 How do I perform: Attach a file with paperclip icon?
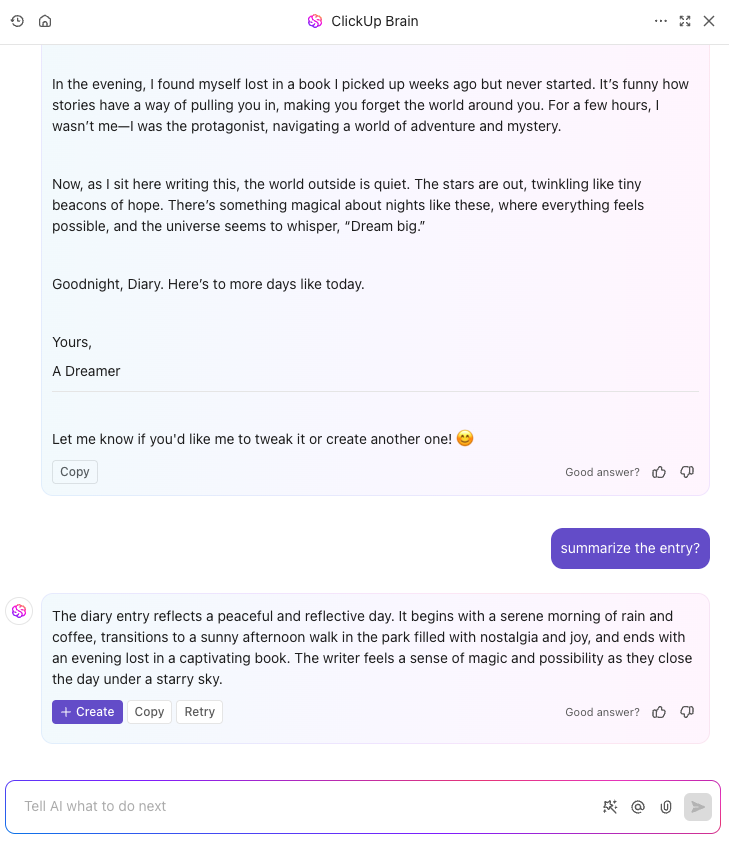coord(666,807)
